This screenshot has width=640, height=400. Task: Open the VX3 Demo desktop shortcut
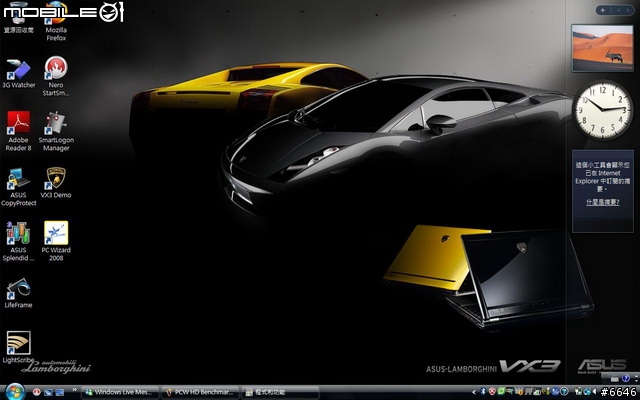(56, 183)
